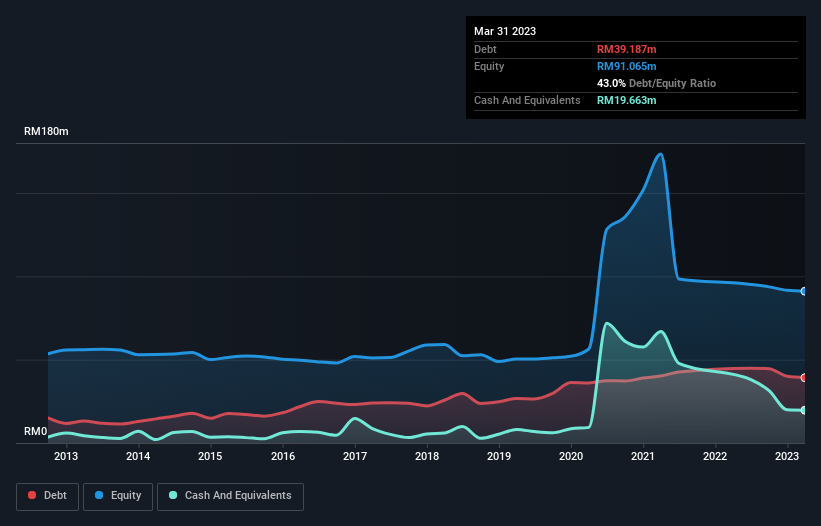Click the RM19.663m cash value
The image size is (821, 526).
626,100
